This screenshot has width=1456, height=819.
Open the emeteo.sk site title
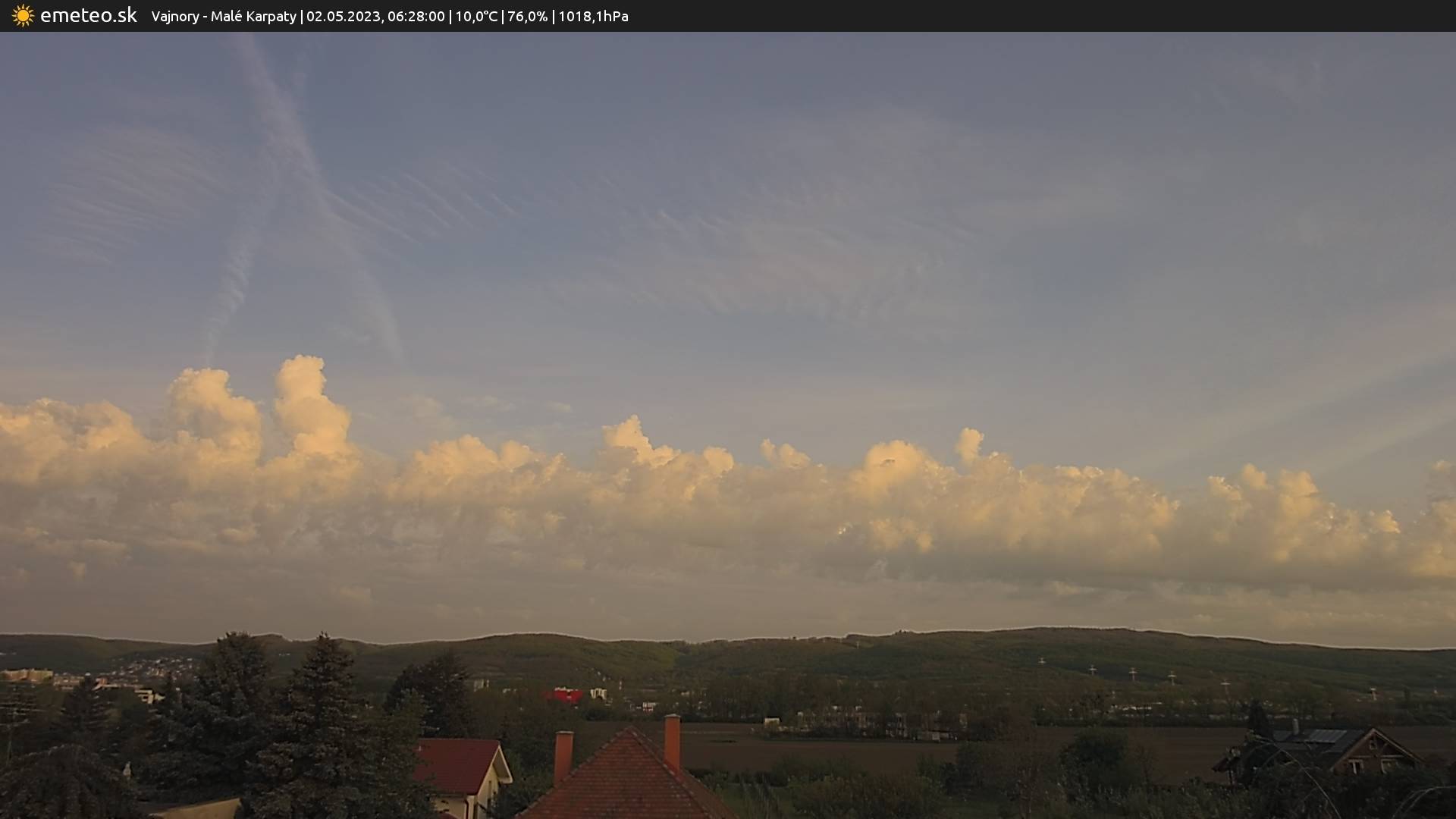pyautogui.click(x=88, y=16)
